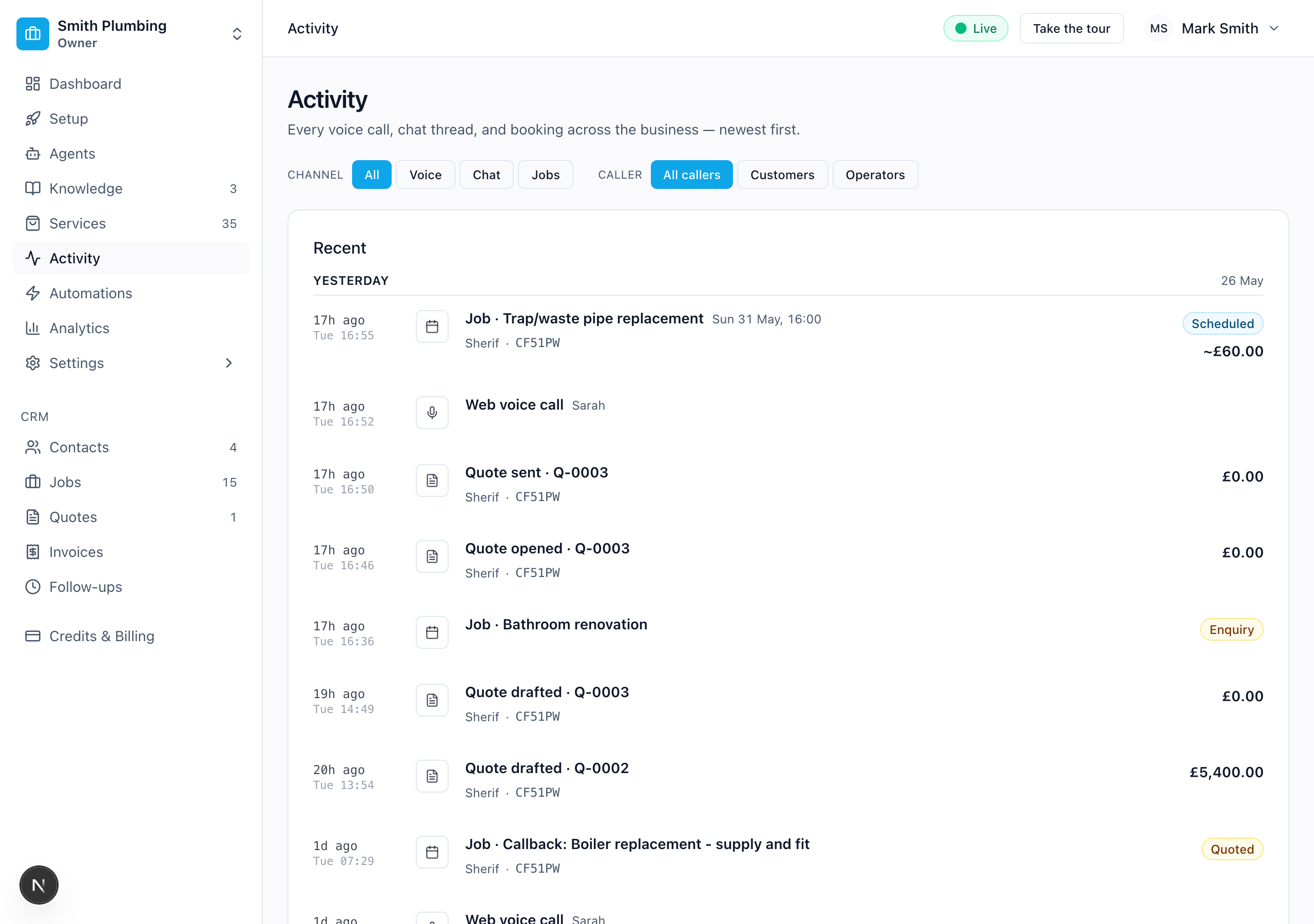Viewport: 1314px width, 924px height.
Task: Open the Invoices receipt icon
Action: [33, 552]
